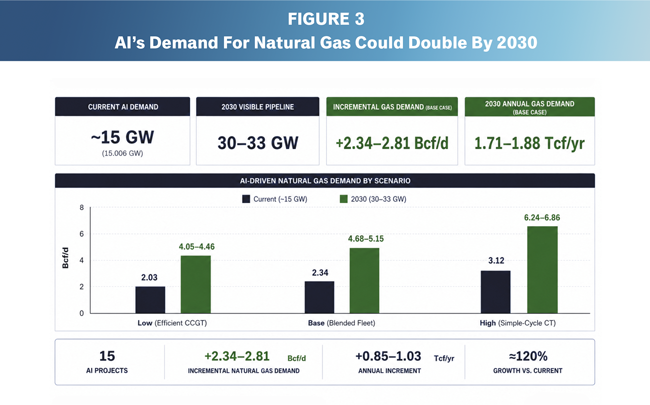Click the '4.68–5.15' bar label
Screen dimensions: 650x405
366,239
